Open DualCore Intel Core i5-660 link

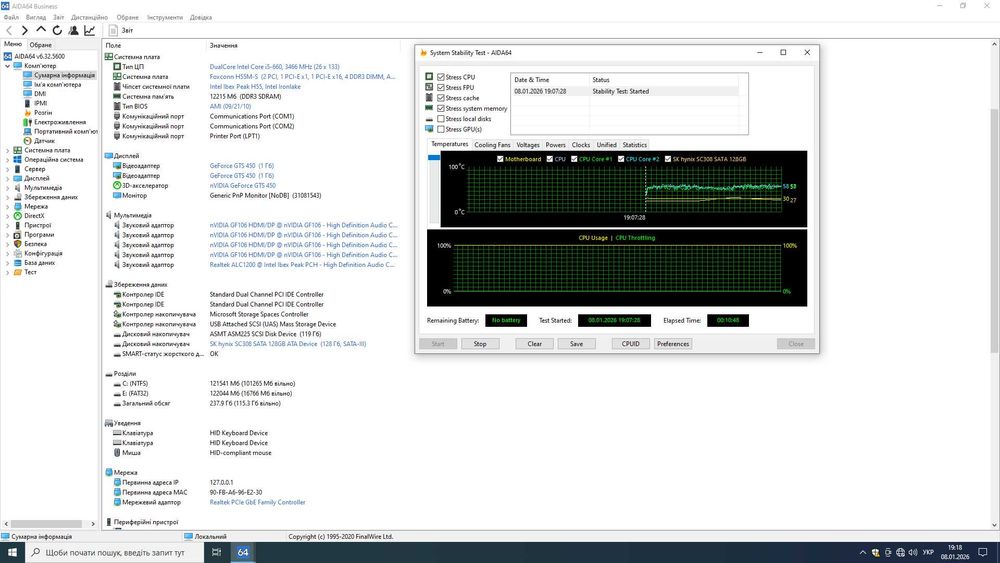274,66
